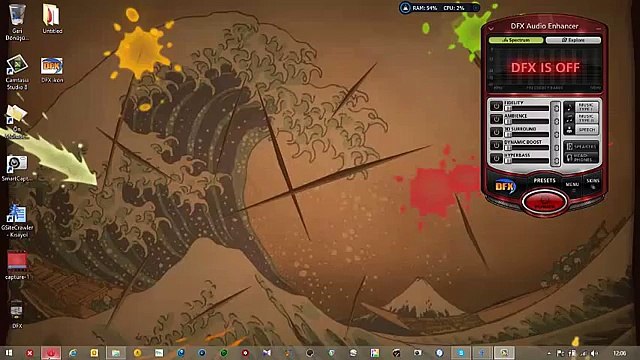Select Music Type II mode
Image resolution: width=640 pixels, height=360 pixels.
click(x=582, y=118)
